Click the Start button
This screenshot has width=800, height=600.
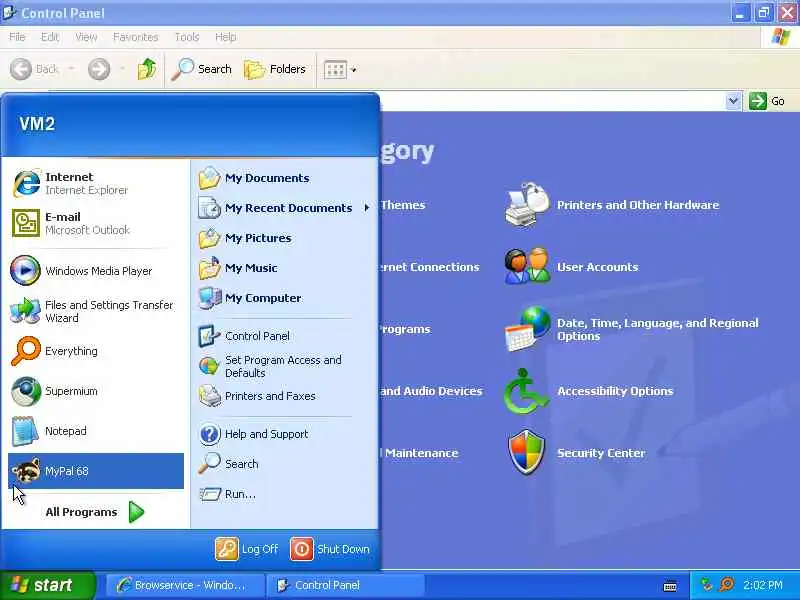point(47,585)
